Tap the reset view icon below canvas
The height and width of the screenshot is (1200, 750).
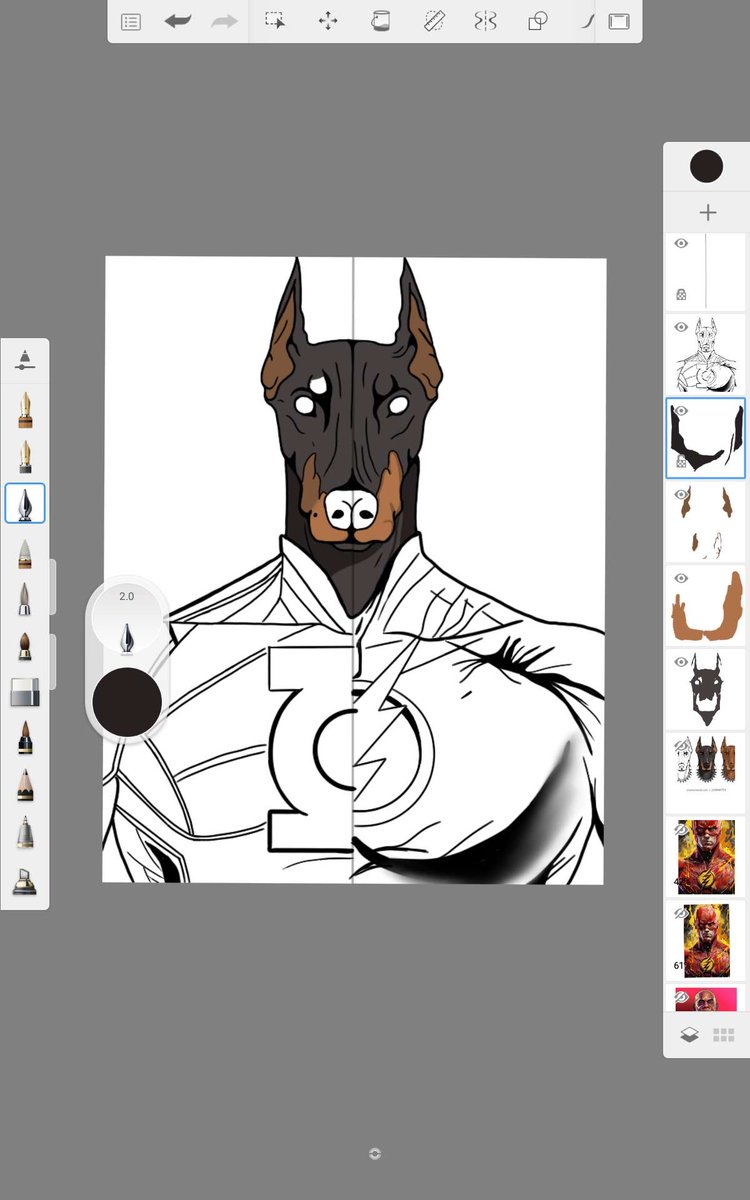pos(375,1153)
